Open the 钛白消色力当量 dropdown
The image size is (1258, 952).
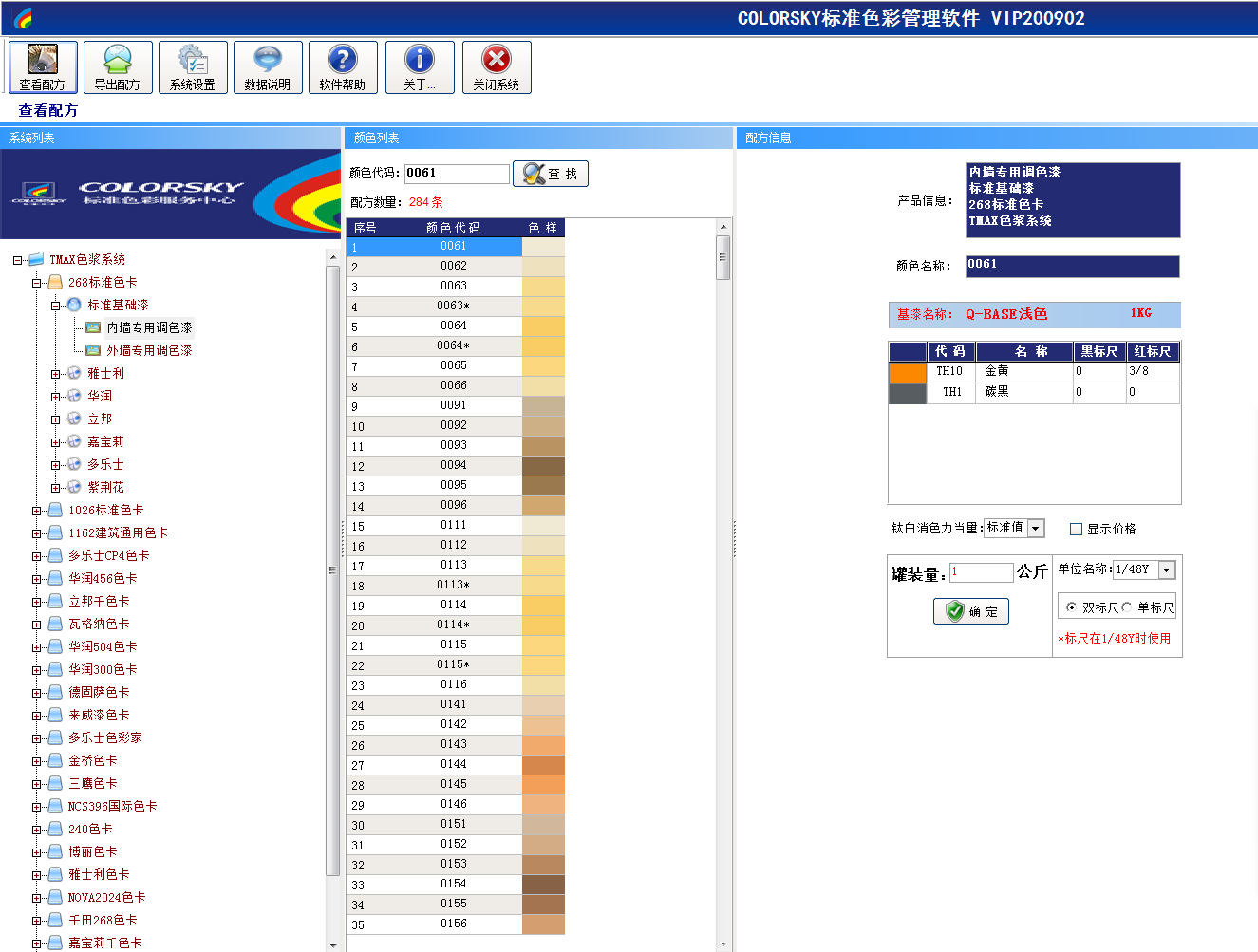(x=1036, y=529)
